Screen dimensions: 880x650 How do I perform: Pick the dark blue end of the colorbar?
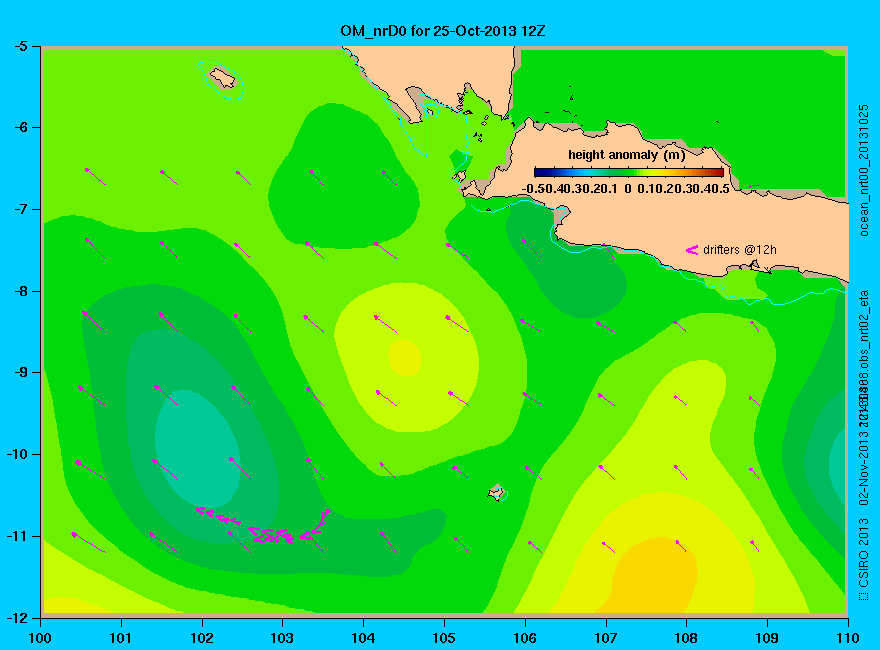pos(539,173)
